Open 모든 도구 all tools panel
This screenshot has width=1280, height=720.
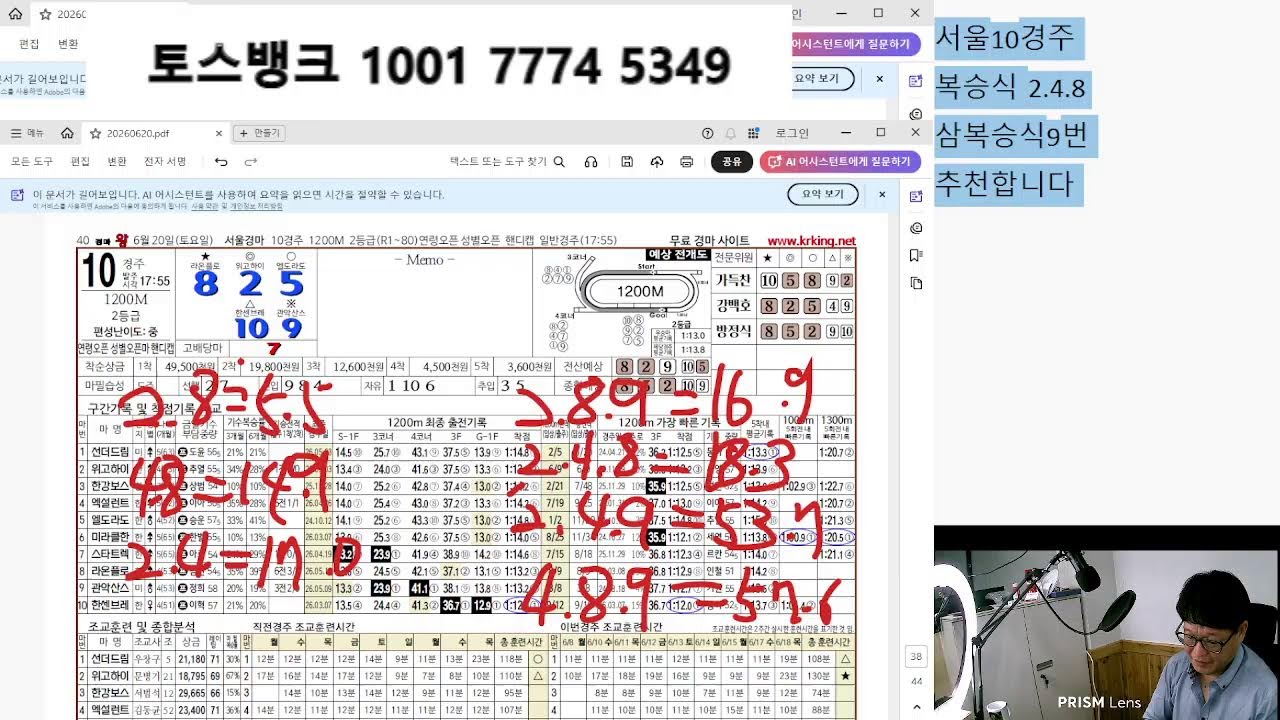[31, 161]
